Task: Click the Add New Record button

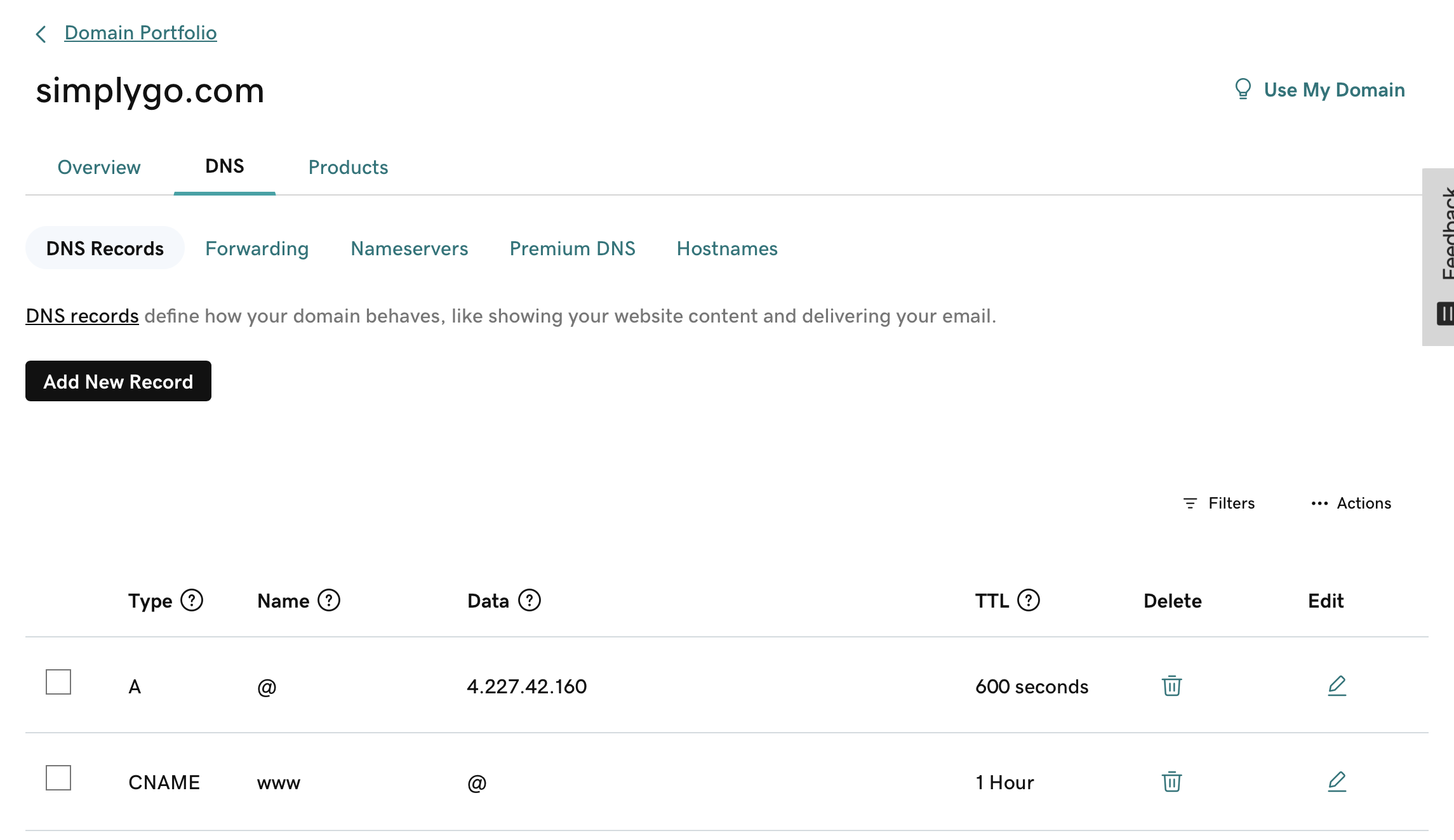Action: pyautogui.click(x=118, y=381)
